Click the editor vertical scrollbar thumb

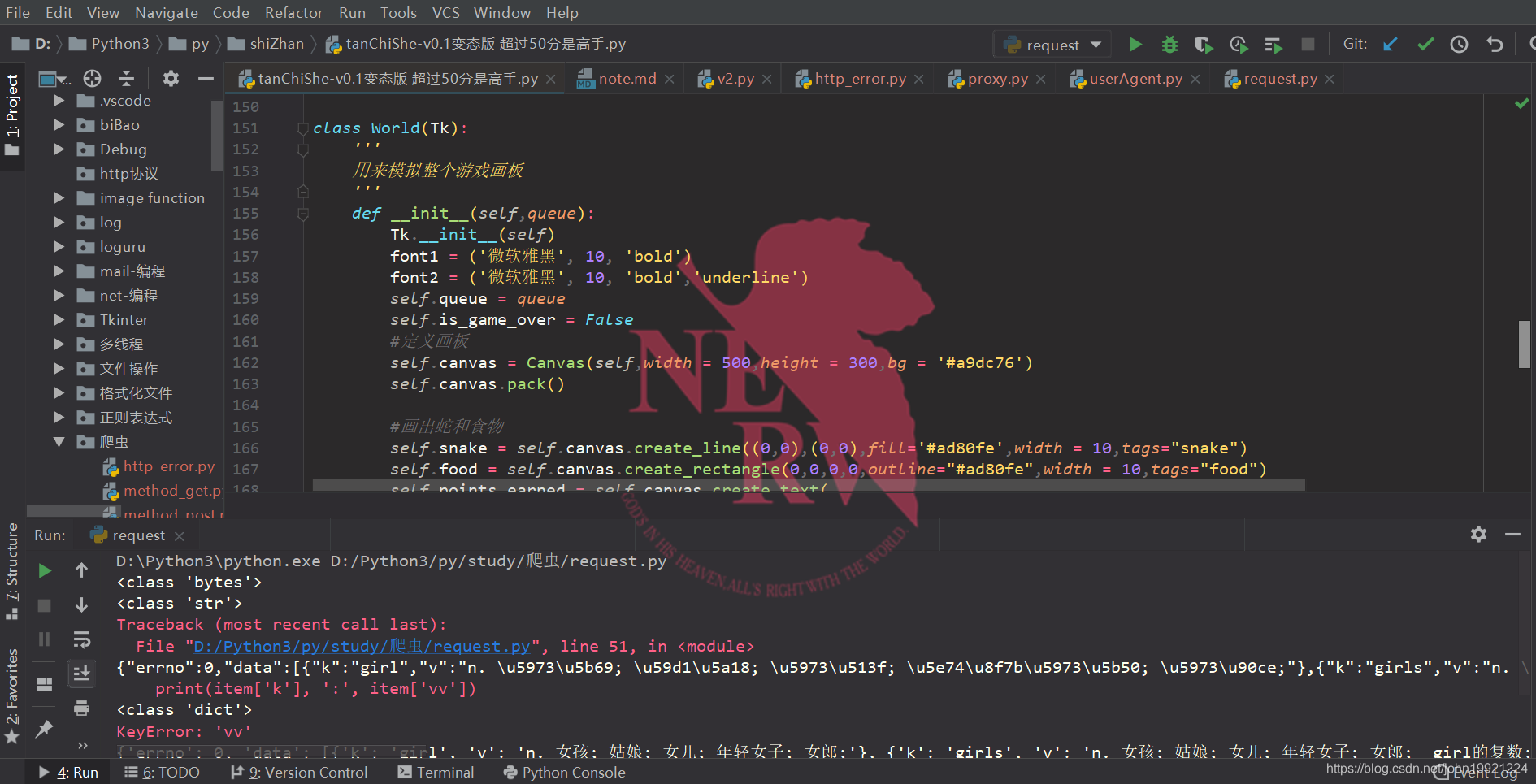pos(1525,344)
